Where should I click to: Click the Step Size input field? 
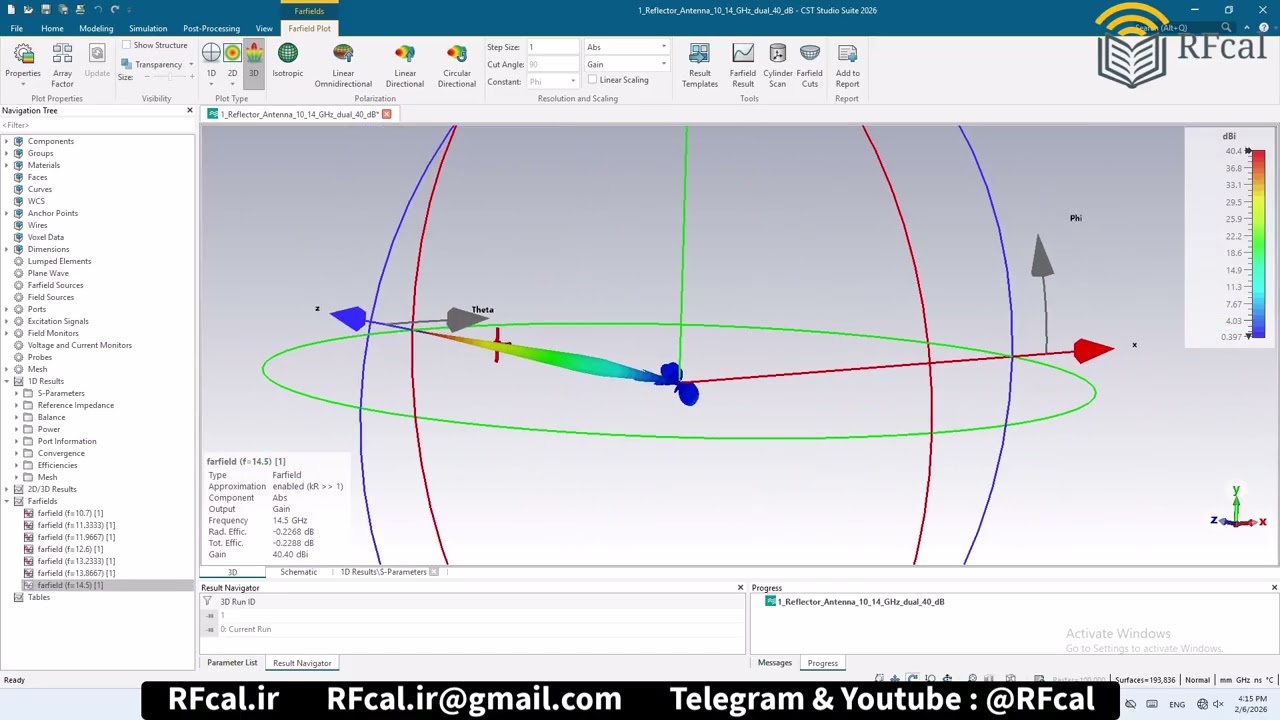[553, 47]
